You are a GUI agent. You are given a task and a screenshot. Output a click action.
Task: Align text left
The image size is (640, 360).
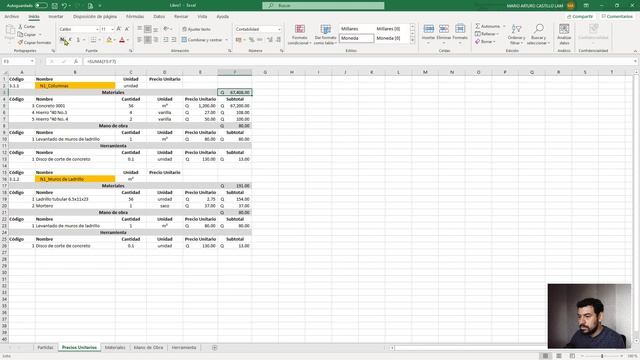(140, 40)
